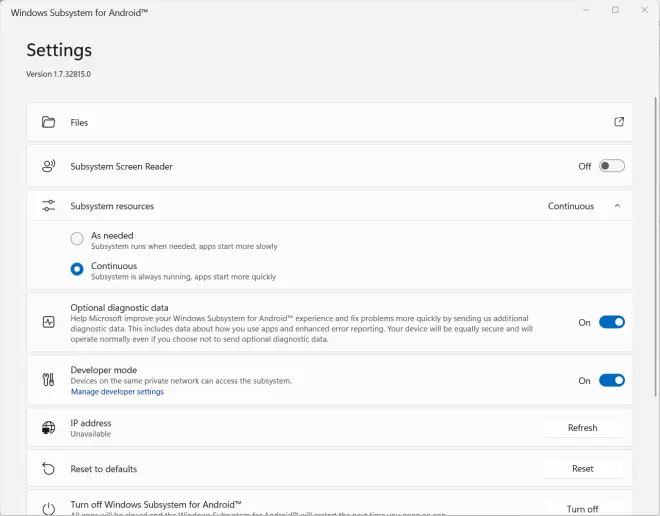Click 'Subsystem is always running' description
The height and width of the screenshot is (516, 660).
(x=184, y=277)
